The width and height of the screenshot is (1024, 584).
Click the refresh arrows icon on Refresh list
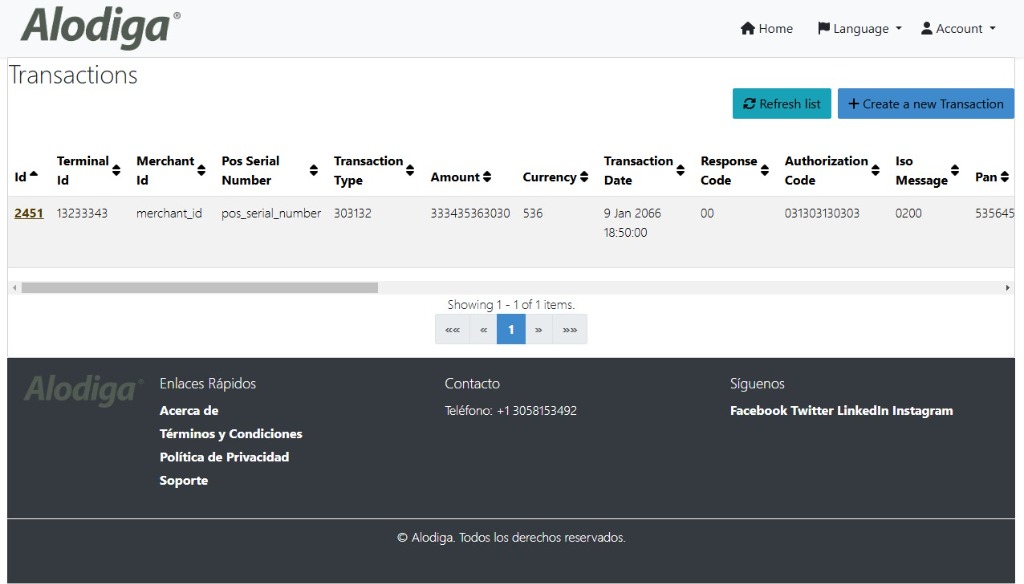click(x=749, y=103)
